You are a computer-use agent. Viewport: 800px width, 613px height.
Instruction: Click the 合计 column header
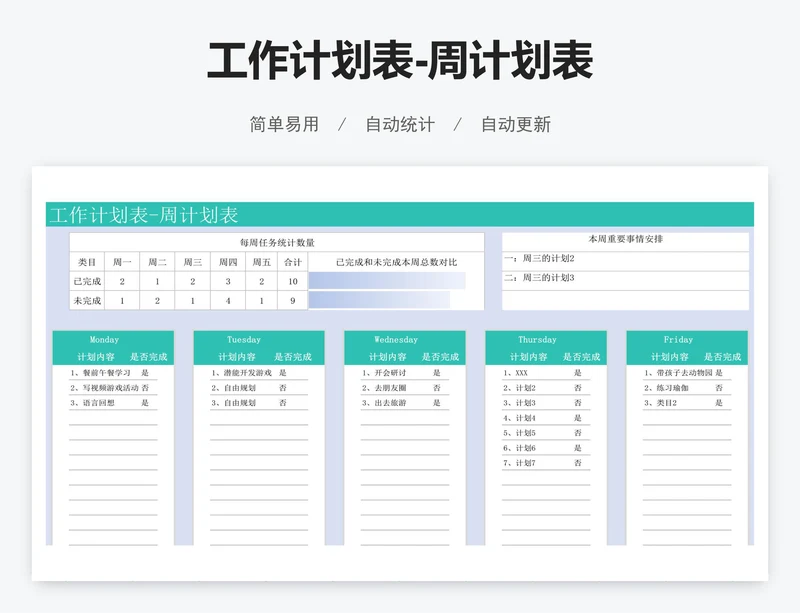pyautogui.click(x=293, y=262)
